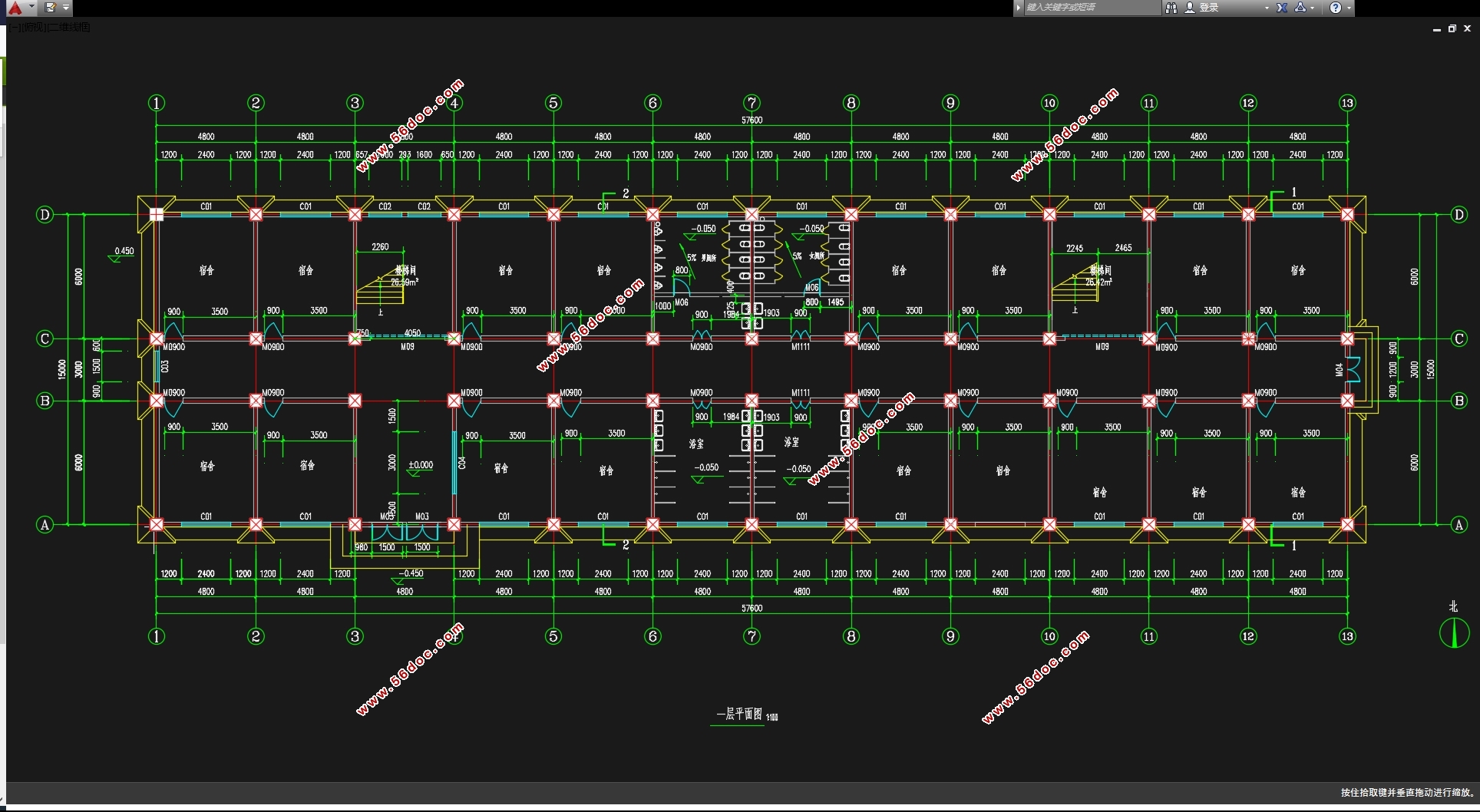Select the 2465 dimension text

[1123, 248]
